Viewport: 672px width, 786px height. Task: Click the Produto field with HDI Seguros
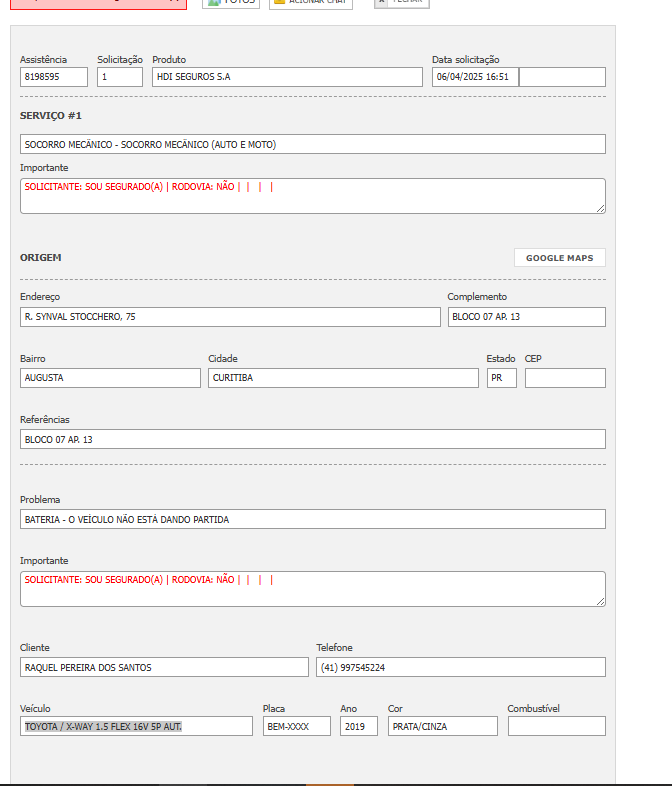click(287, 77)
